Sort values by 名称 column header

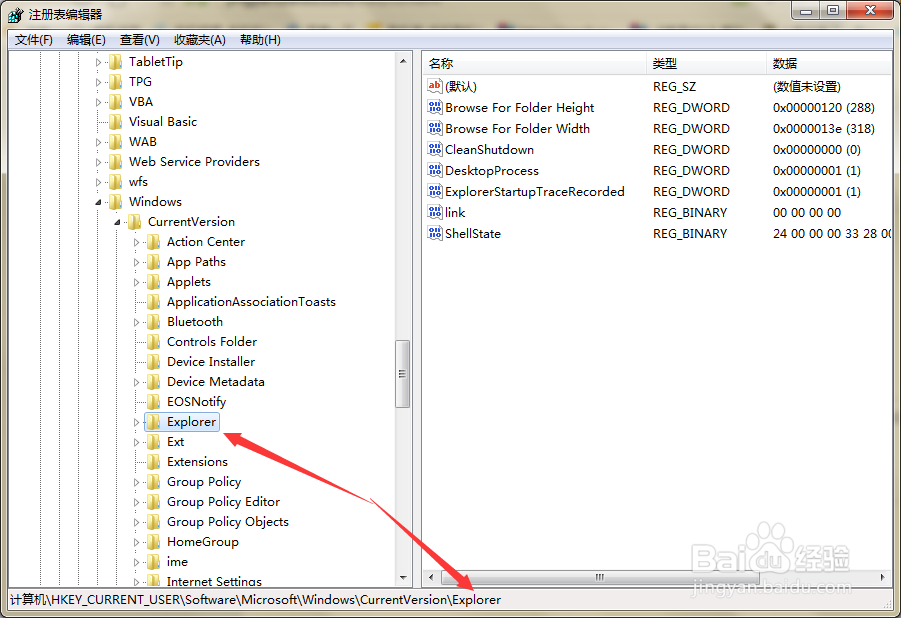[534, 63]
